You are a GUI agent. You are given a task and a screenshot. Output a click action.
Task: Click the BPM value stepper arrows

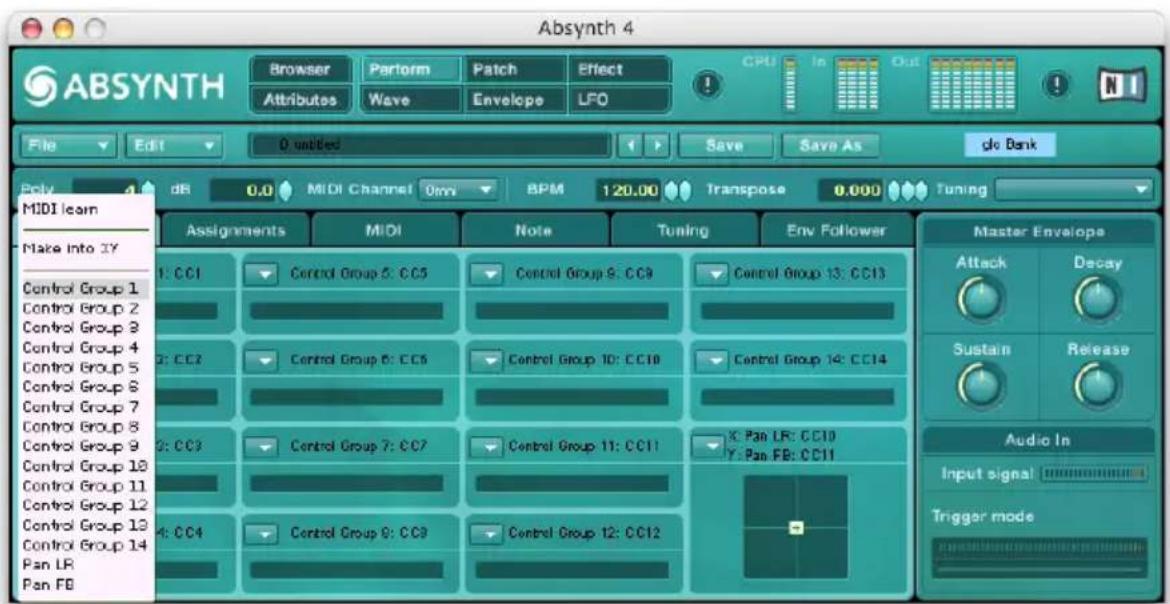[x=678, y=190]
